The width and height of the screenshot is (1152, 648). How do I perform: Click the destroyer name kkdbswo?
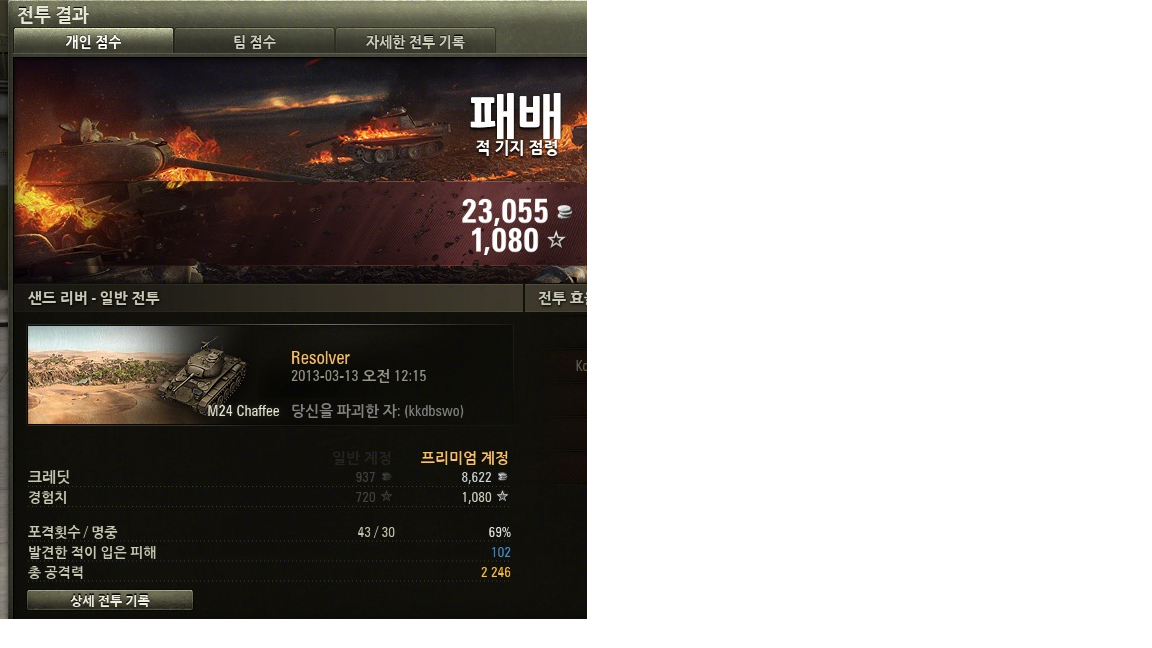[x=433, y=411]
